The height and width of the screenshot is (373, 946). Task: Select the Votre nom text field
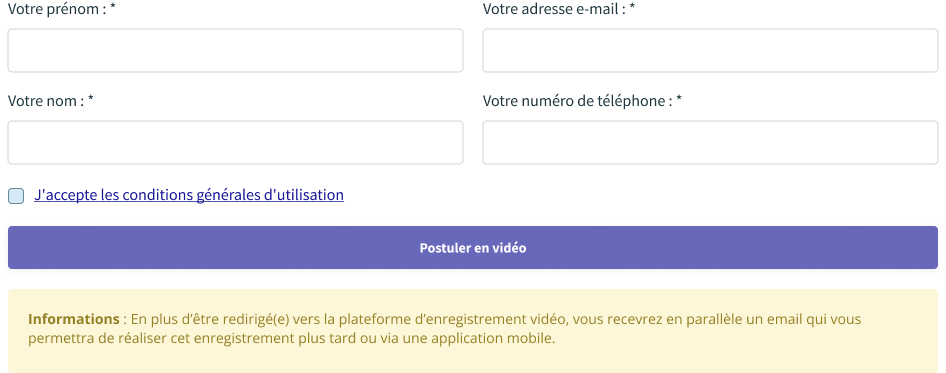point(235,142)
